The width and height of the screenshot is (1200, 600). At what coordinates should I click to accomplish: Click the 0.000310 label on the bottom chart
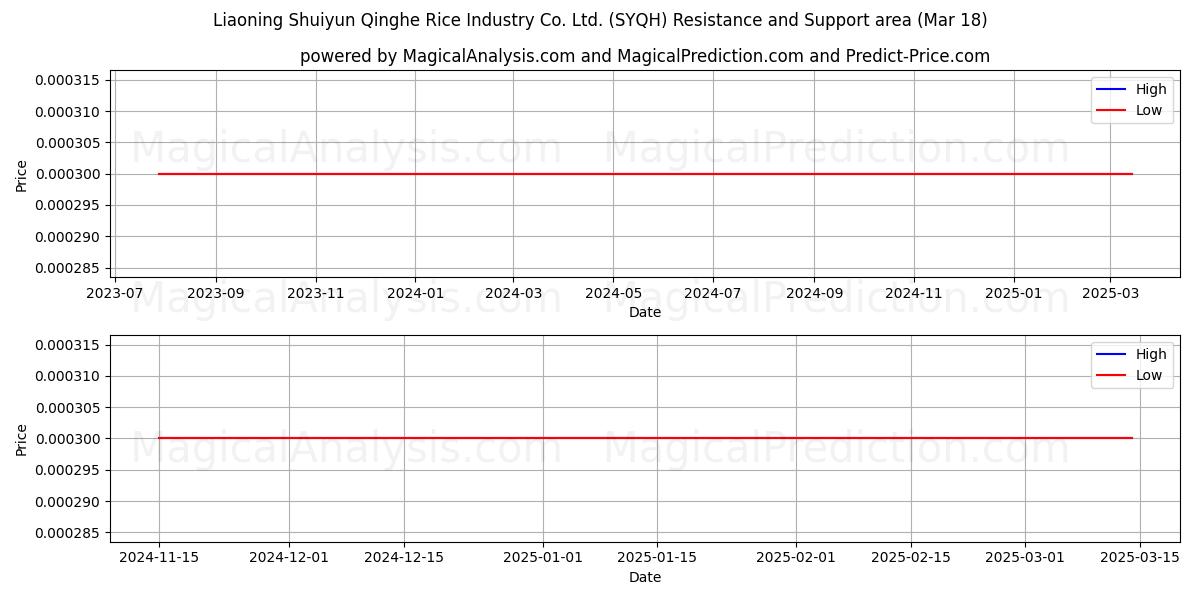point(67,376)
